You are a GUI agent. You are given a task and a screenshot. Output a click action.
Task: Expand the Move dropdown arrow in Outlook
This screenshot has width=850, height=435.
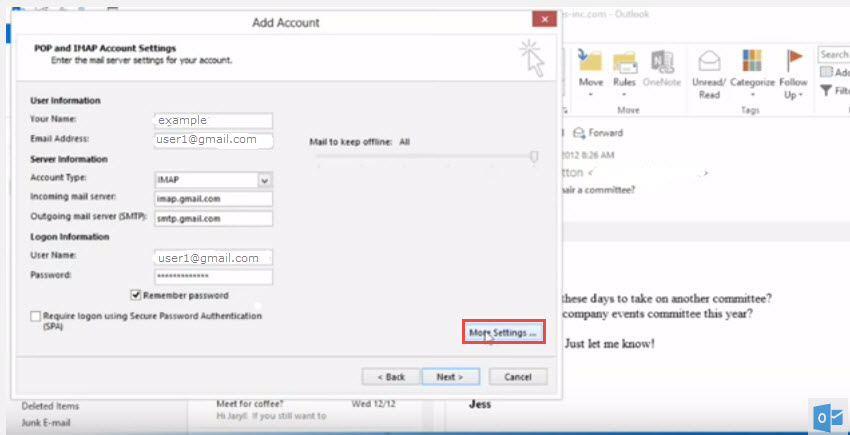pos(591,94)
